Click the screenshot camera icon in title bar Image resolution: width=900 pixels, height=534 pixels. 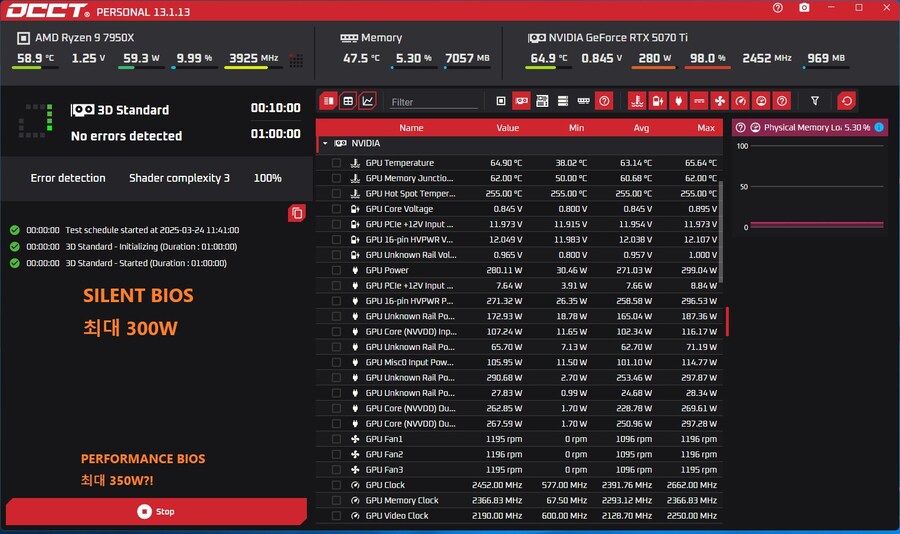click(x=804, y=8)
